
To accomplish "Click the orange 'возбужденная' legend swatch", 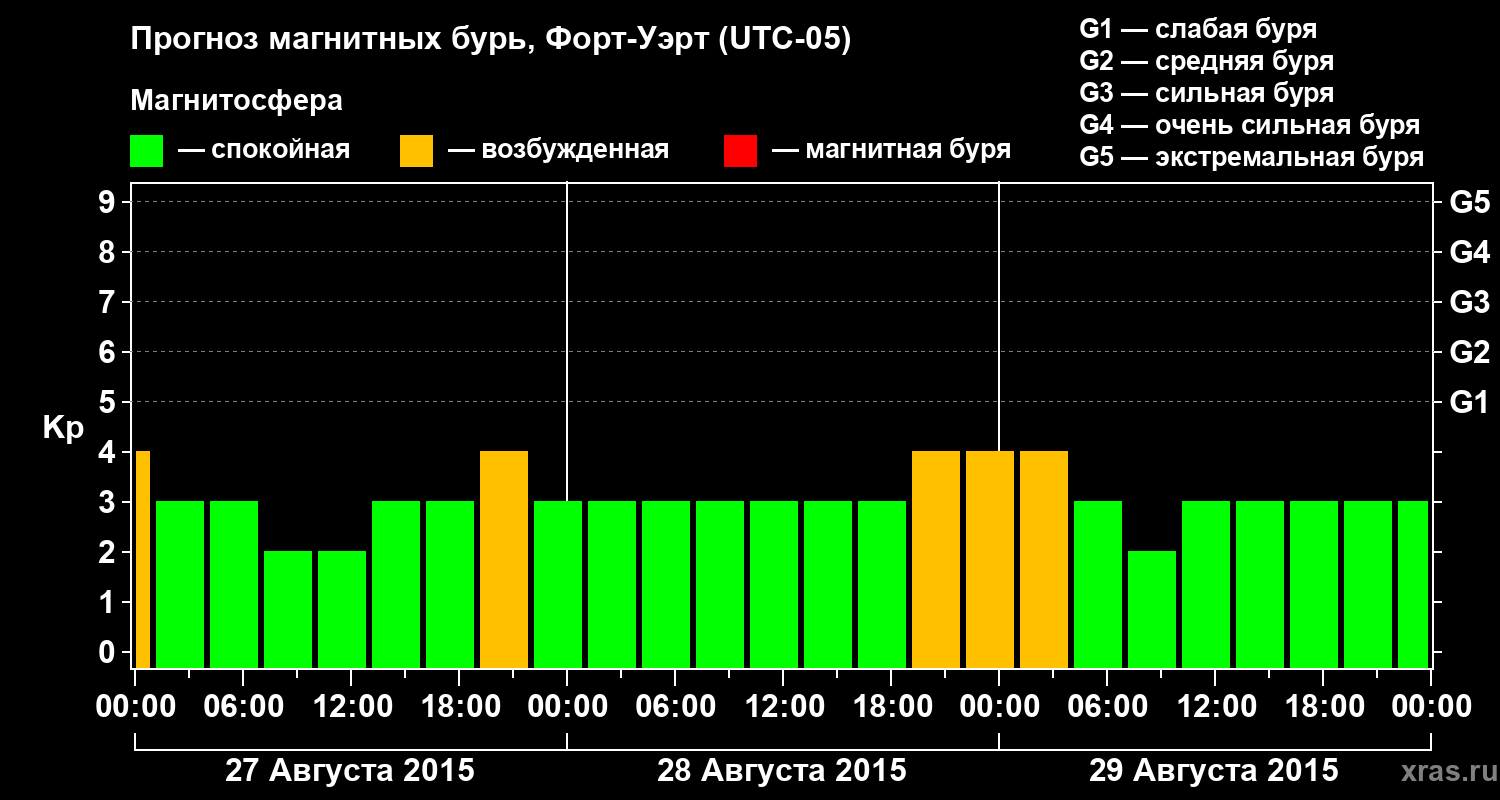I will click(x=416, y=151).
